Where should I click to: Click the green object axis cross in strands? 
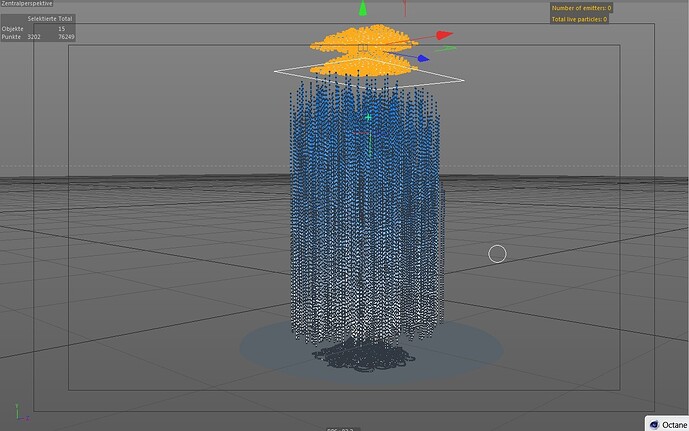click(x=368, y=117)
